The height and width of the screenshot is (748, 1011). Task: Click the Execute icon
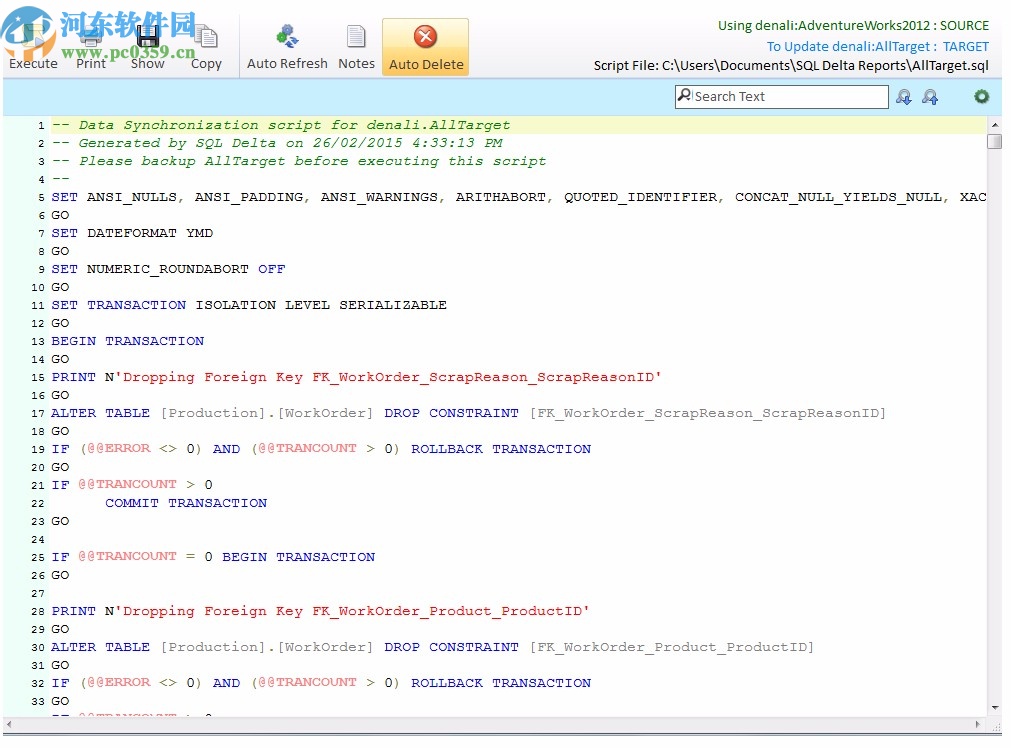(33, 38)
